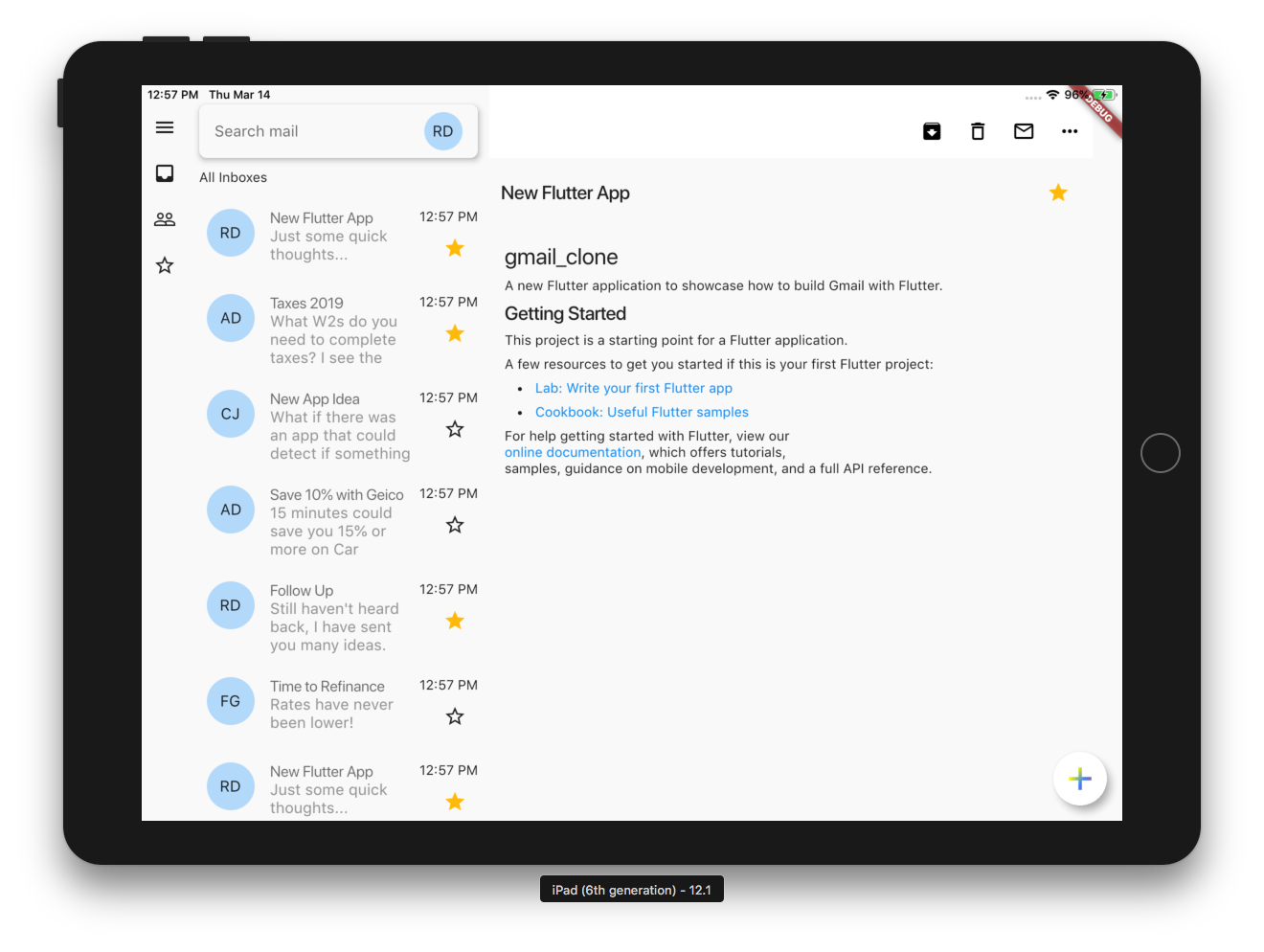Click preview text 'What W2s do you'
The image size is (1264, 952).
[x=333, y=321]
